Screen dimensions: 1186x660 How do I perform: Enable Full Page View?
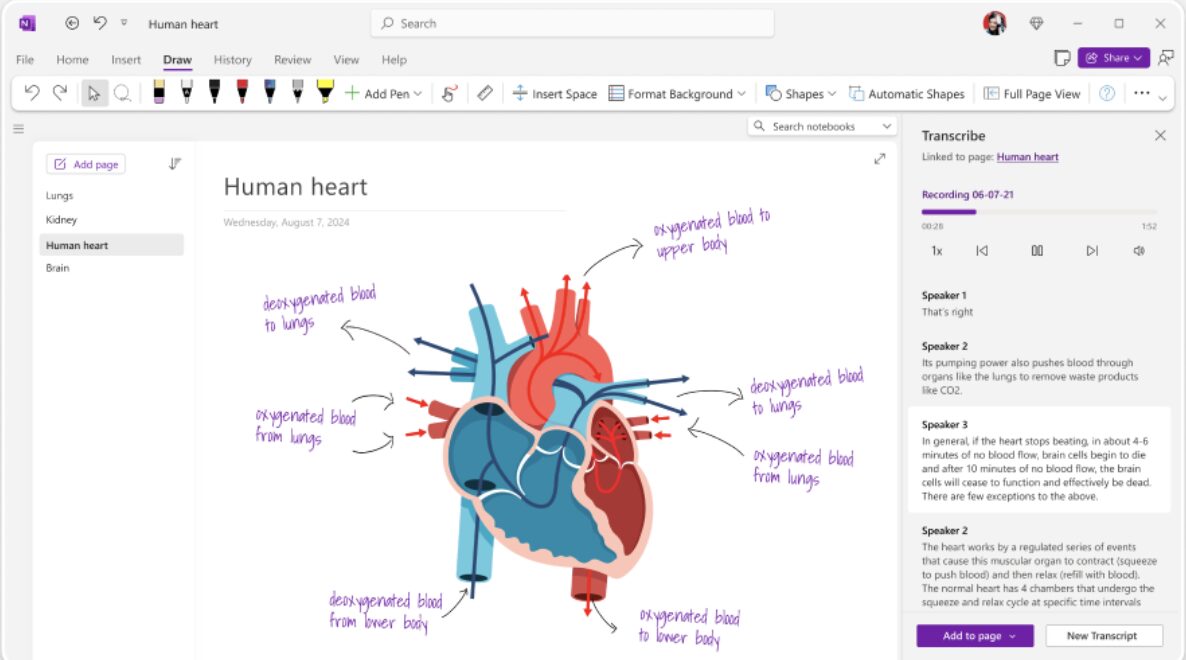click(1032, 94)
